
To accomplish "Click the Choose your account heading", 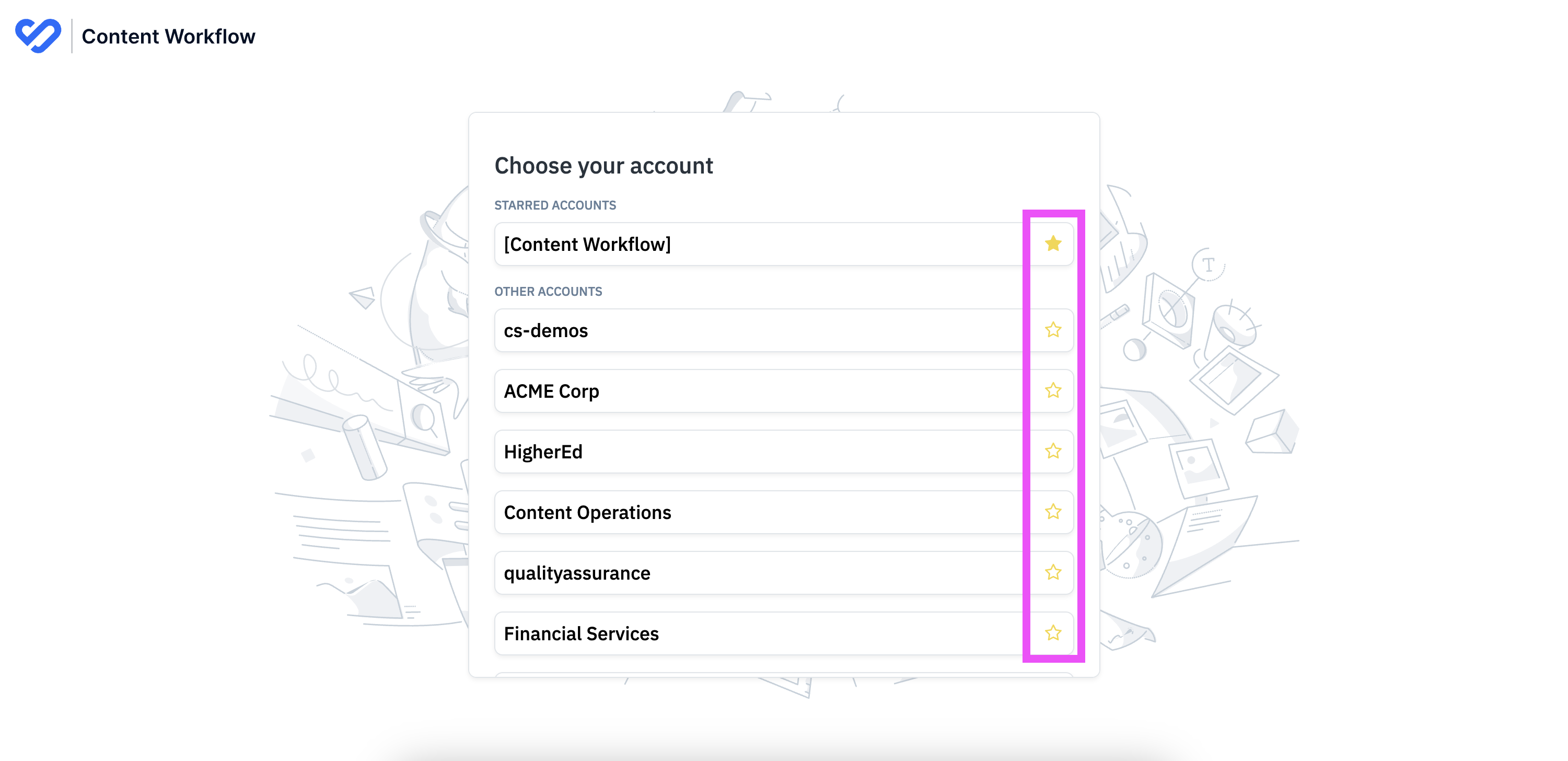I will coord(603,165).
